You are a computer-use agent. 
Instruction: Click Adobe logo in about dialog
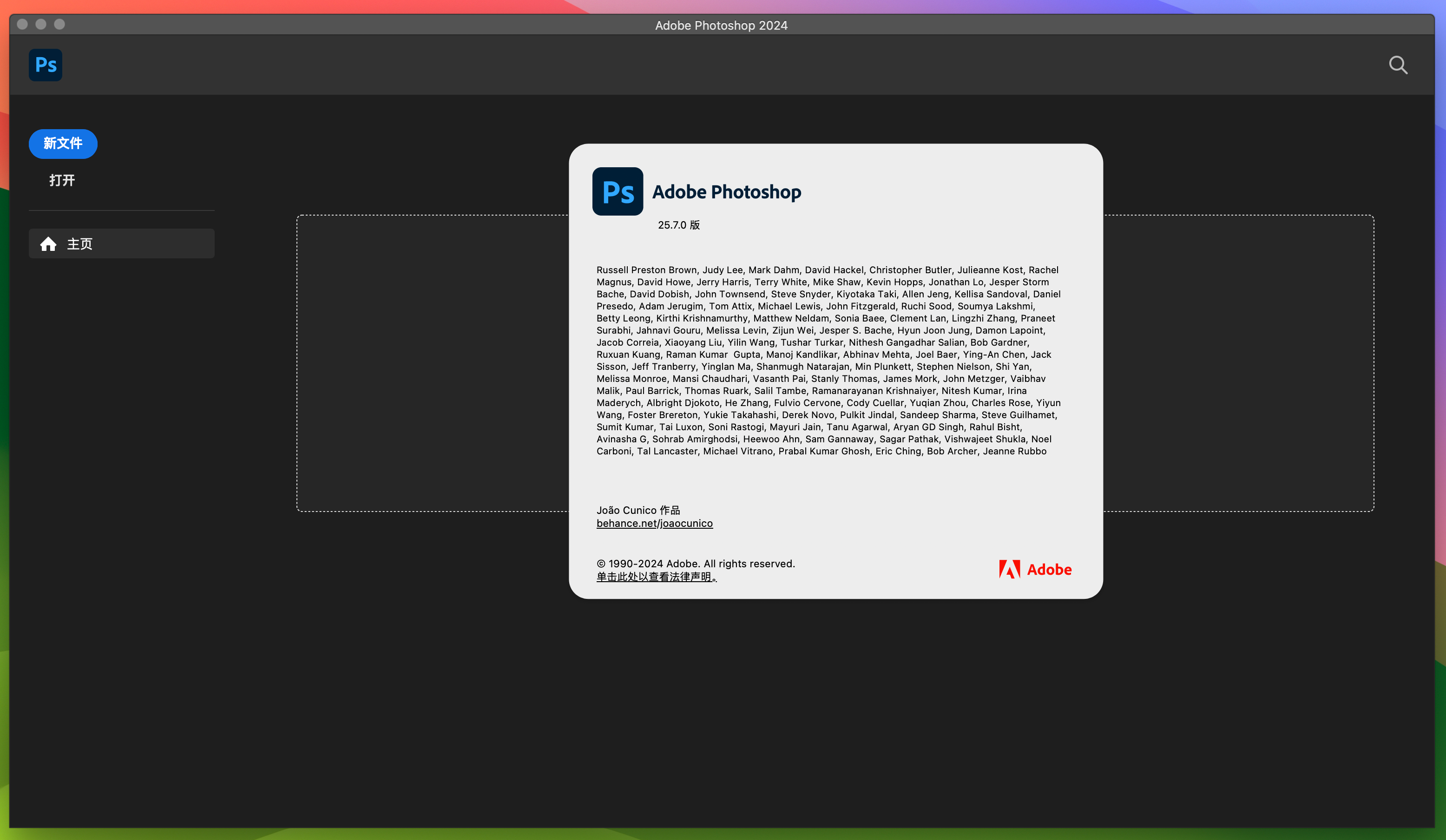point(1033,569)
